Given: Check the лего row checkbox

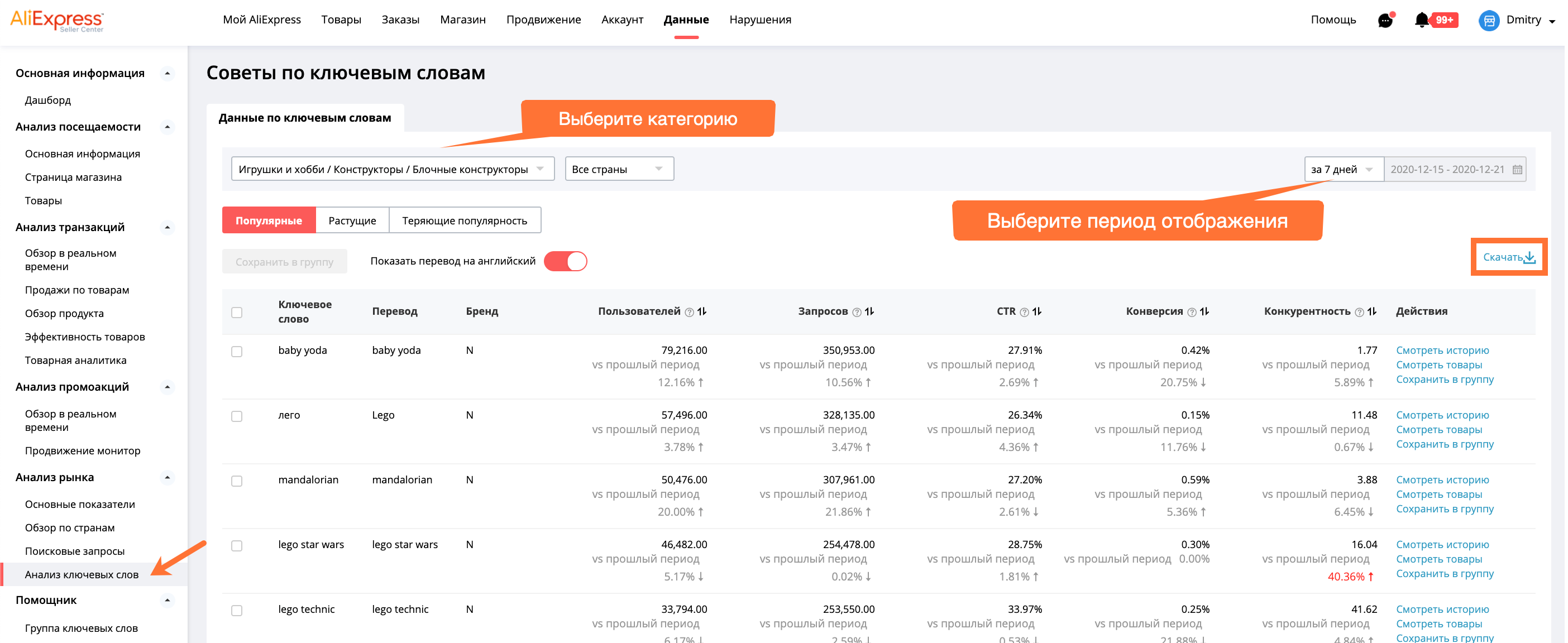Looking at the screenshot, I should coord(237,417).
